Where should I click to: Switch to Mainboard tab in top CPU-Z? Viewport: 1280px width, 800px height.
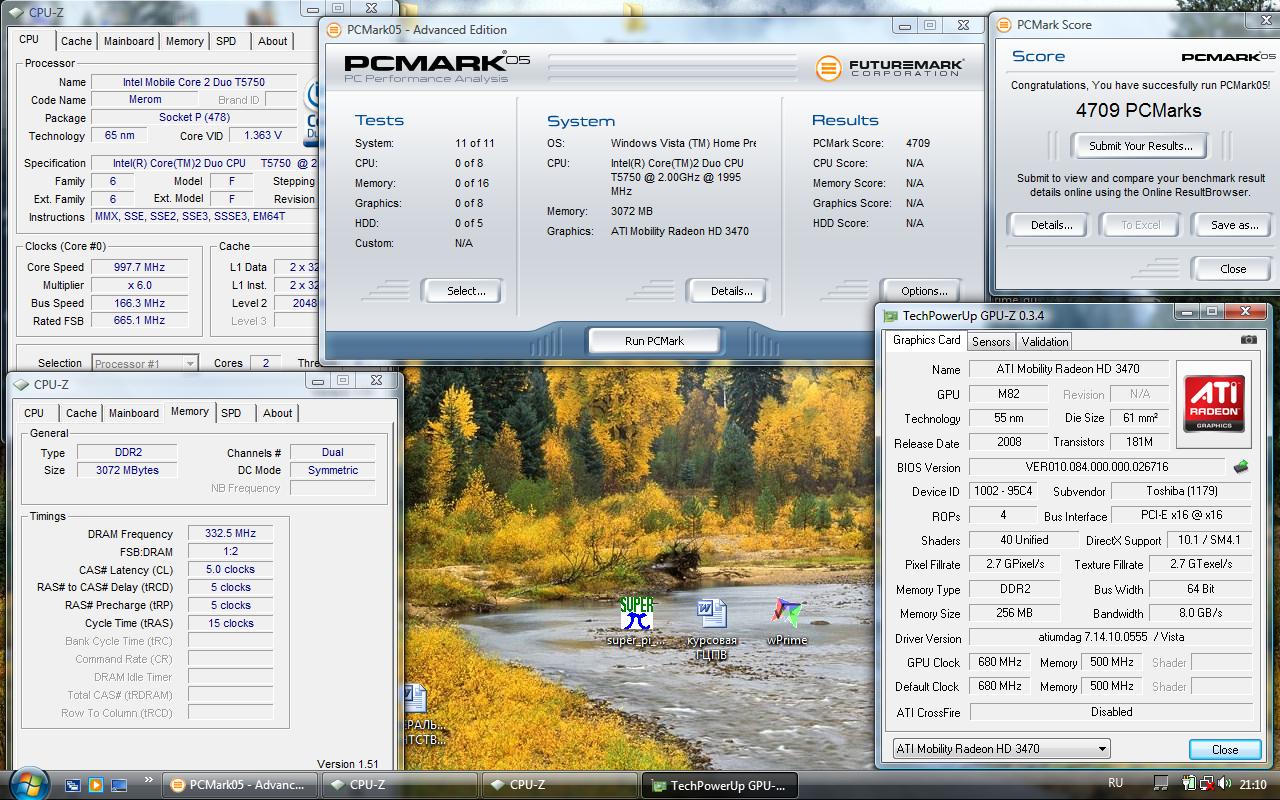[129, 41]
